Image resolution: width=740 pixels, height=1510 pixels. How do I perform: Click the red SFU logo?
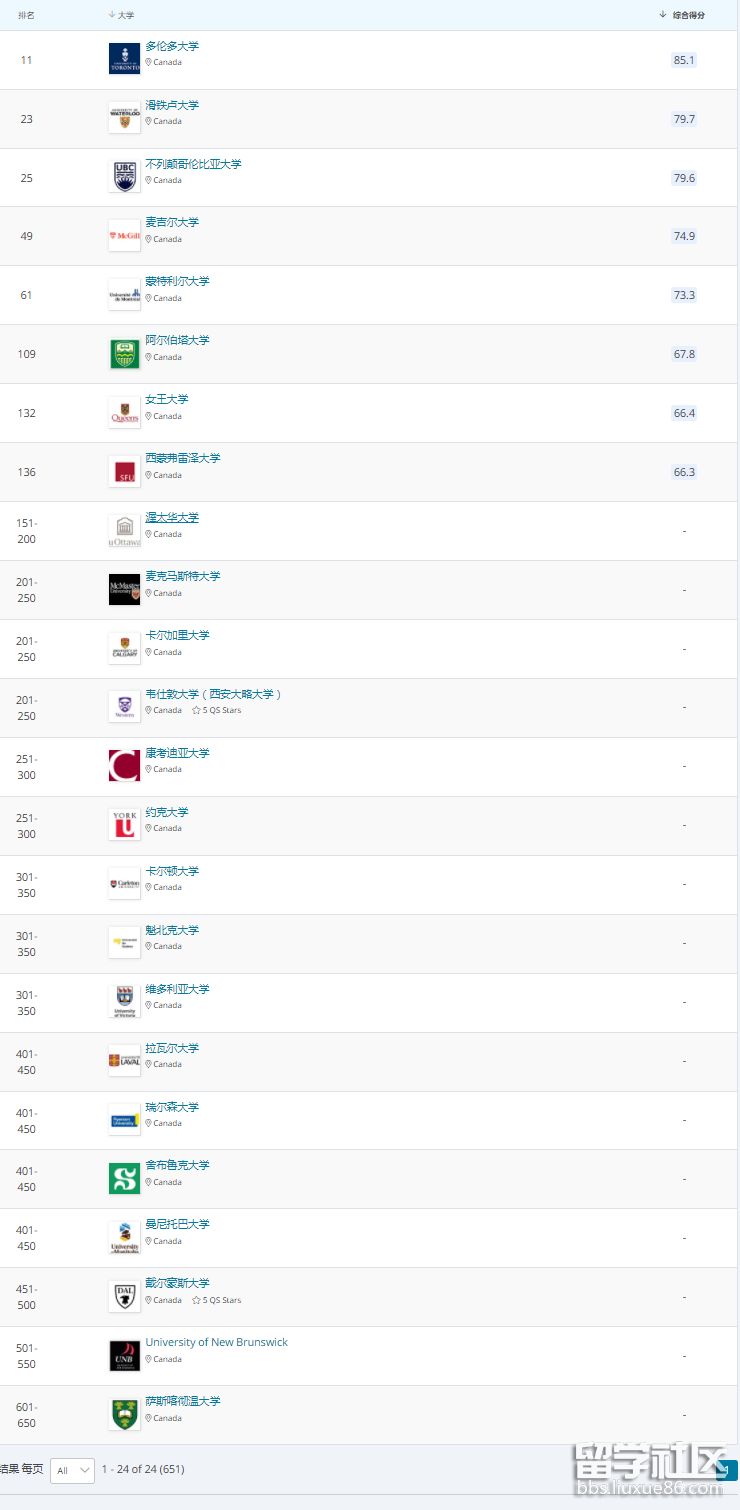124,472
